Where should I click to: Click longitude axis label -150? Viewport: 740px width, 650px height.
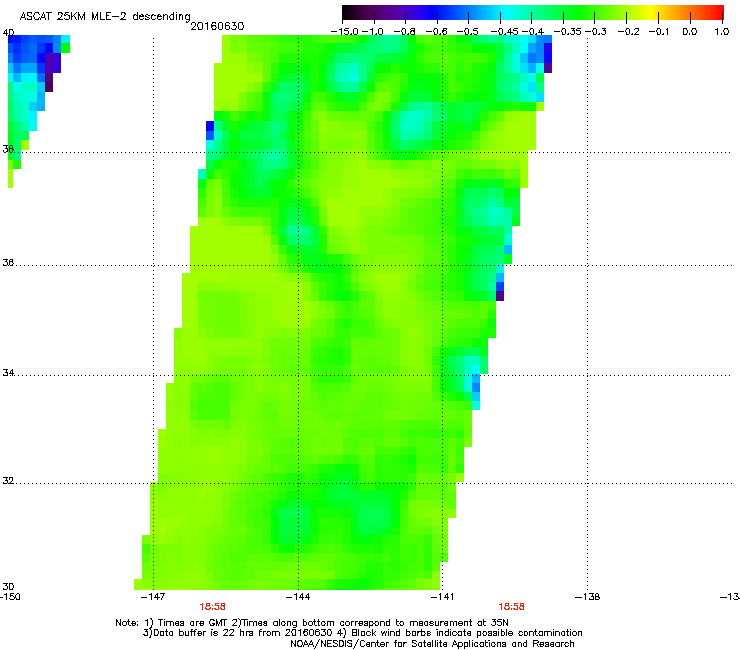(x=10, y=597)
